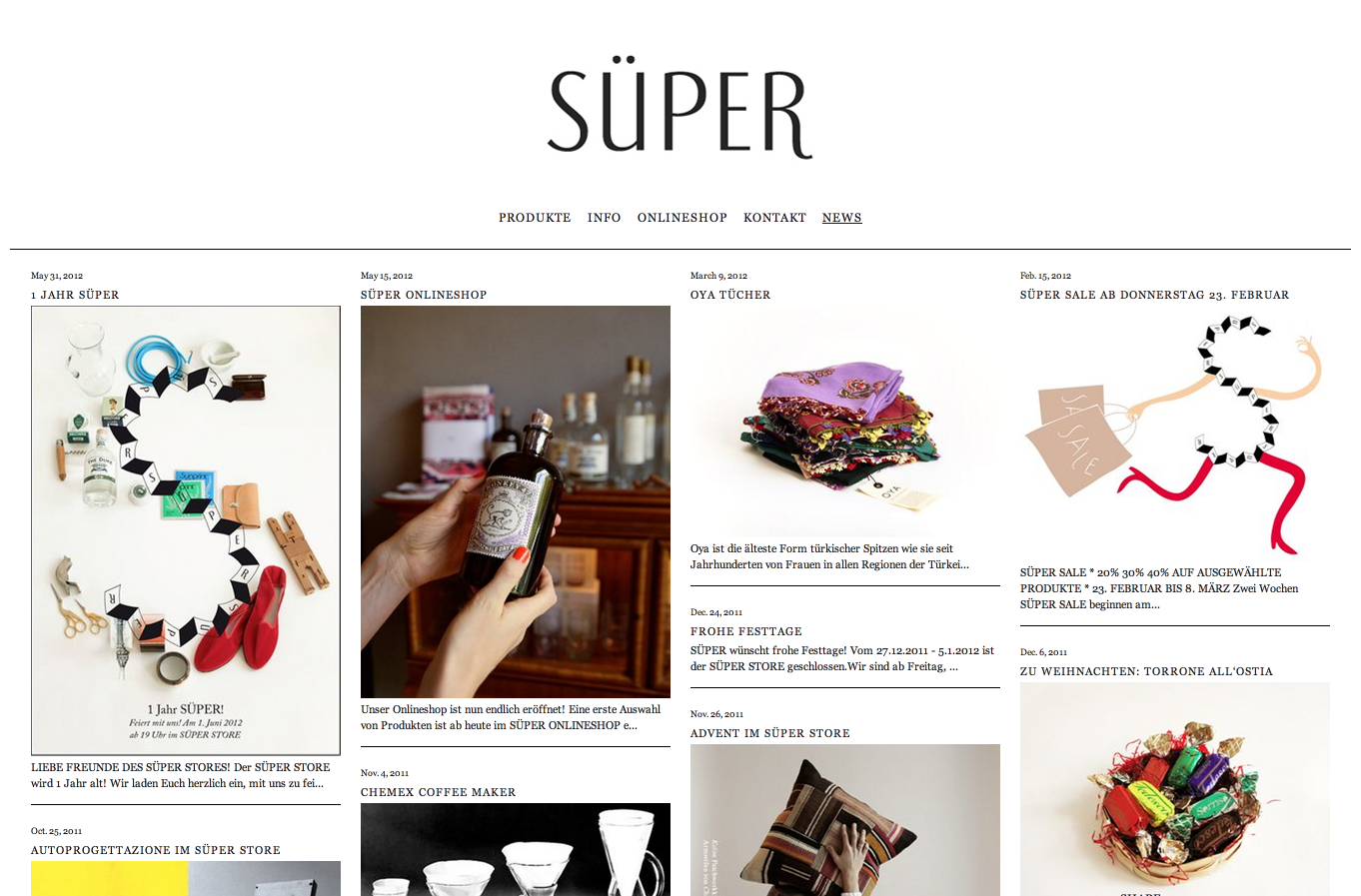
Task: Open the PRODUKTE menu item
Action: click(535, 218)
